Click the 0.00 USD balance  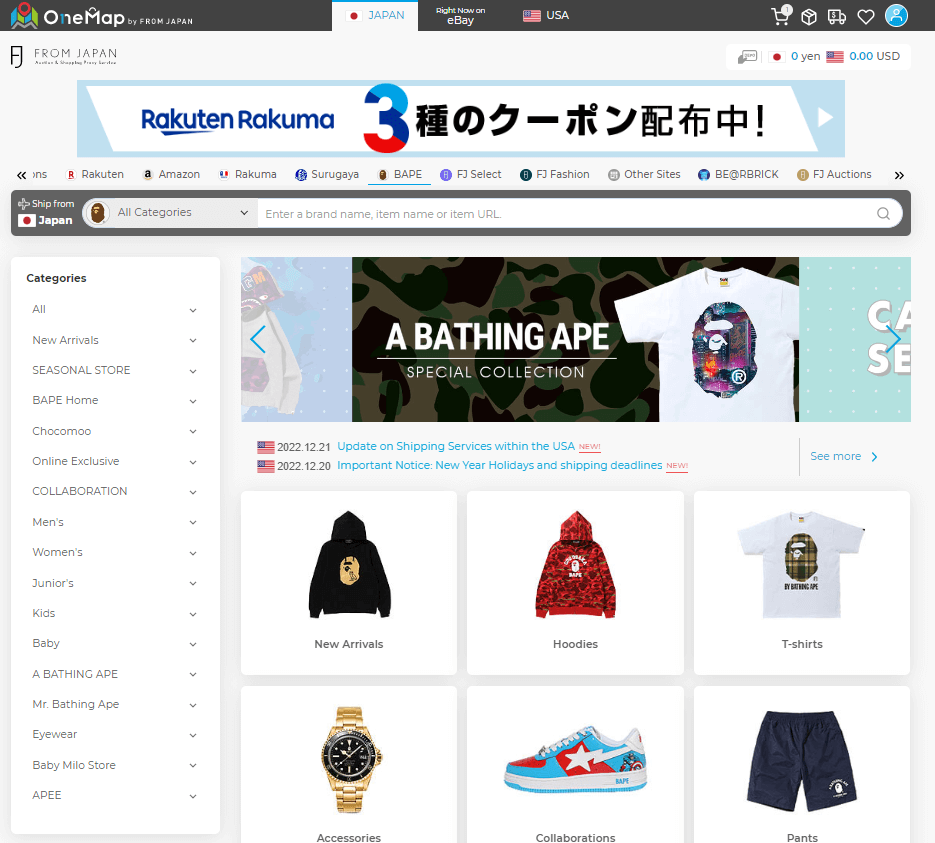pos(874,57)
